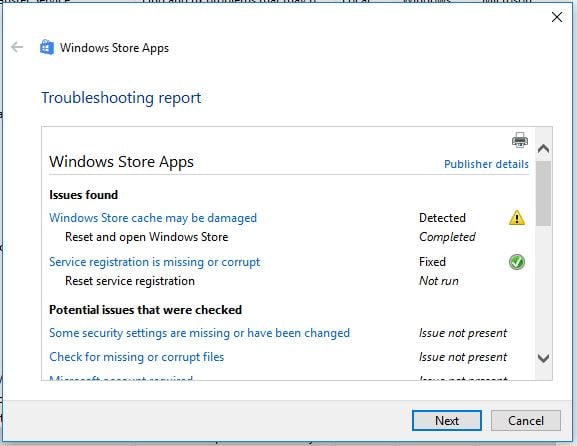Click the report scrollbar down arrow

544,358
